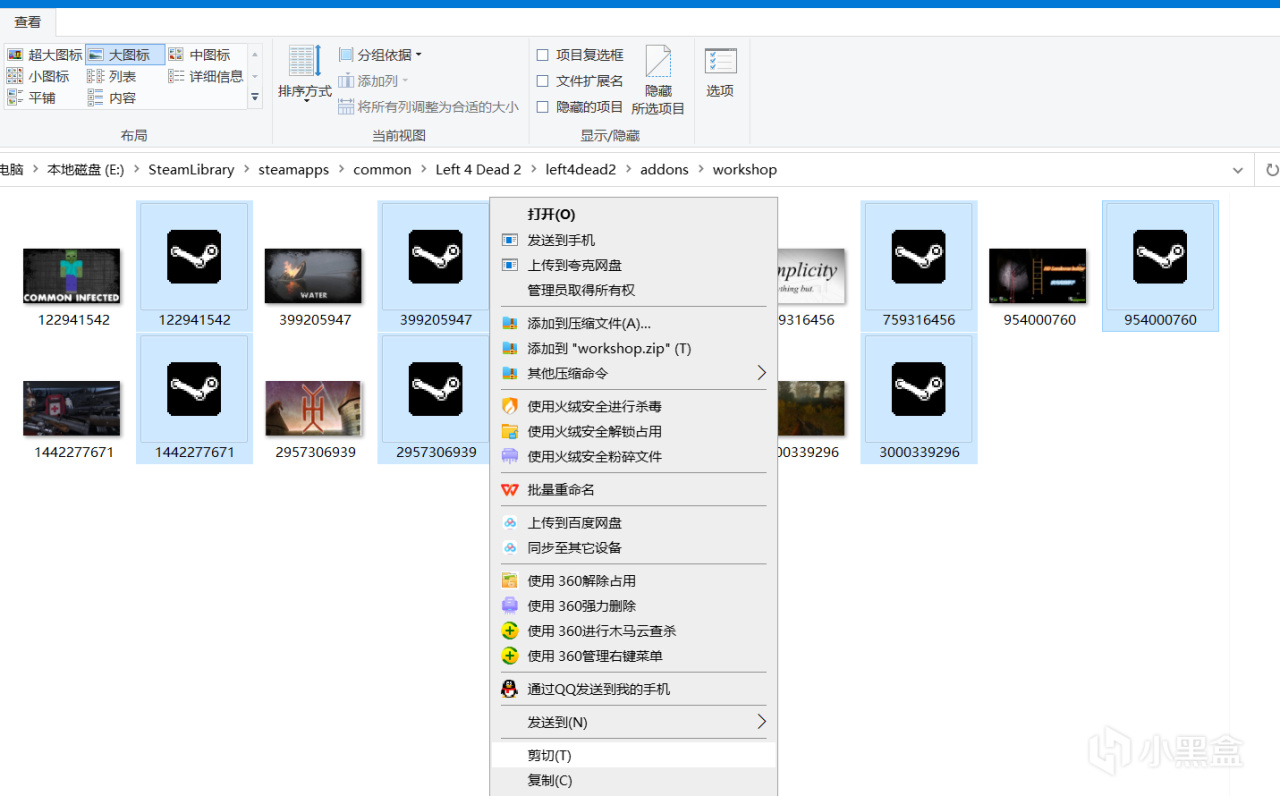Click 同步至其它设备 menu entry
Viewport: 1280px width, 796px height.
point(633,547)
